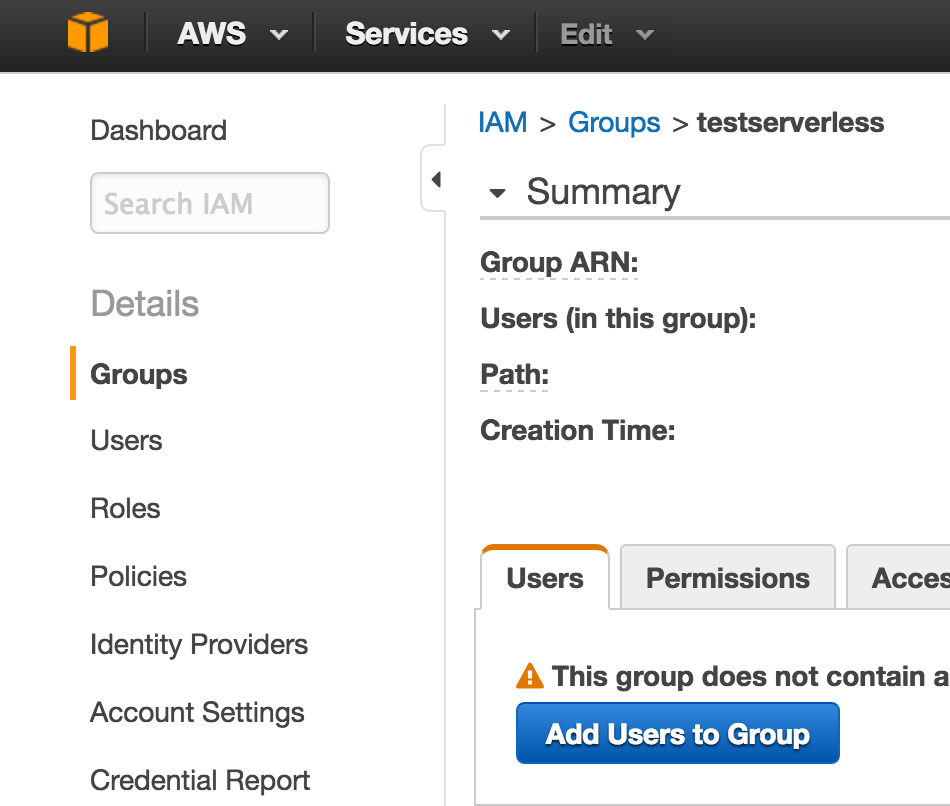The height and width of the screenshot is (806, 950).
Task: Go to Policies in the sidebar
Action: (138, 576)
